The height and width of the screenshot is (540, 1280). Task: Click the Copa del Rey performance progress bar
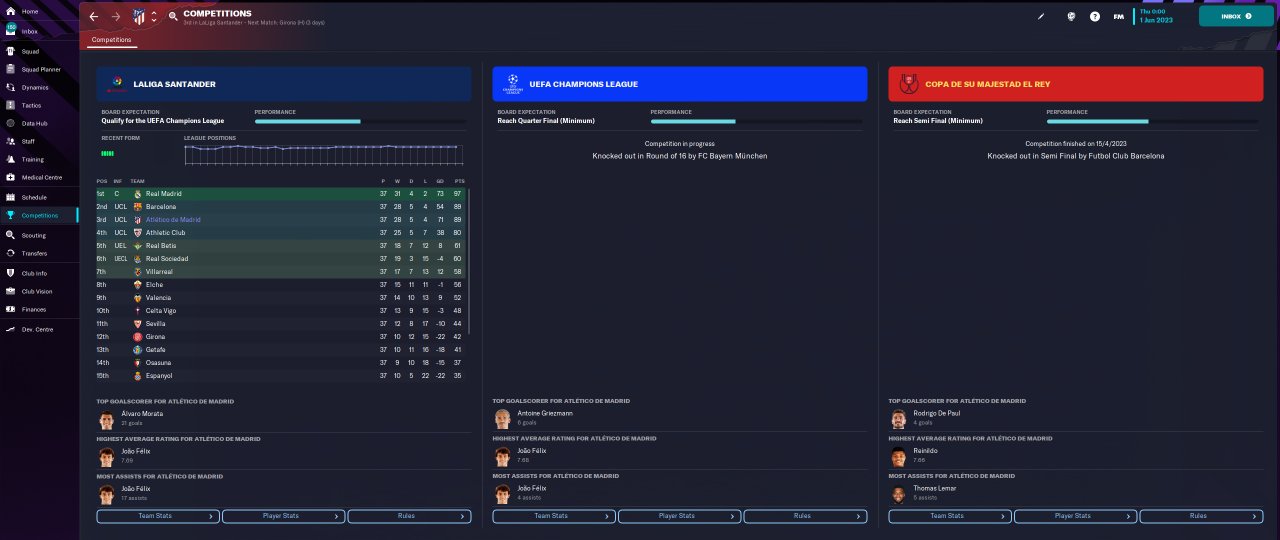(x=1151, y=121)
